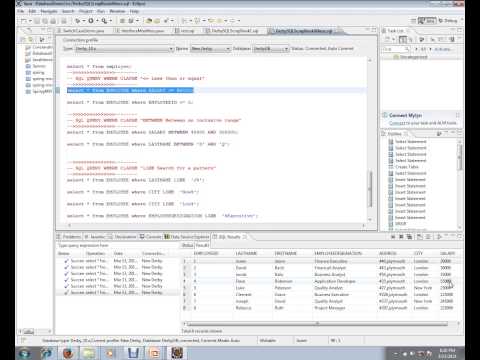Open the file explorer taskbar icon

(x=89, y=353)
